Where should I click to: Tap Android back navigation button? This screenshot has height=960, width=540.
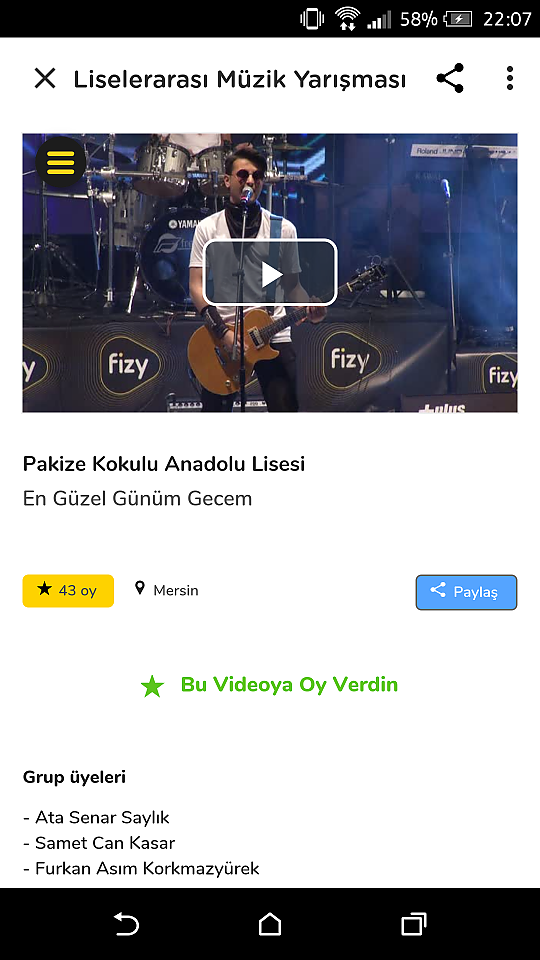click(126, 923)
